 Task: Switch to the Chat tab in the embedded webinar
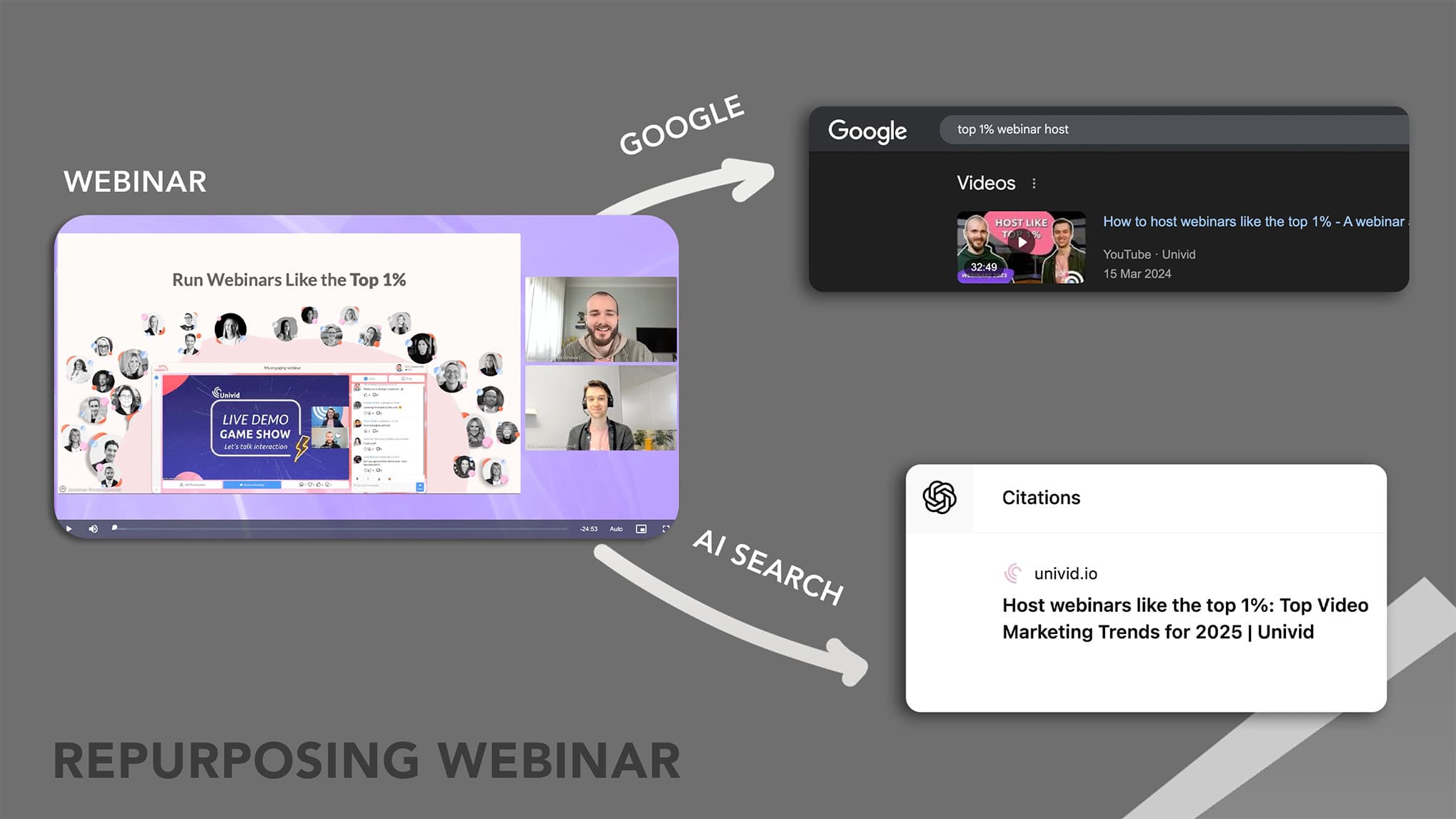[x=370, y=378]
